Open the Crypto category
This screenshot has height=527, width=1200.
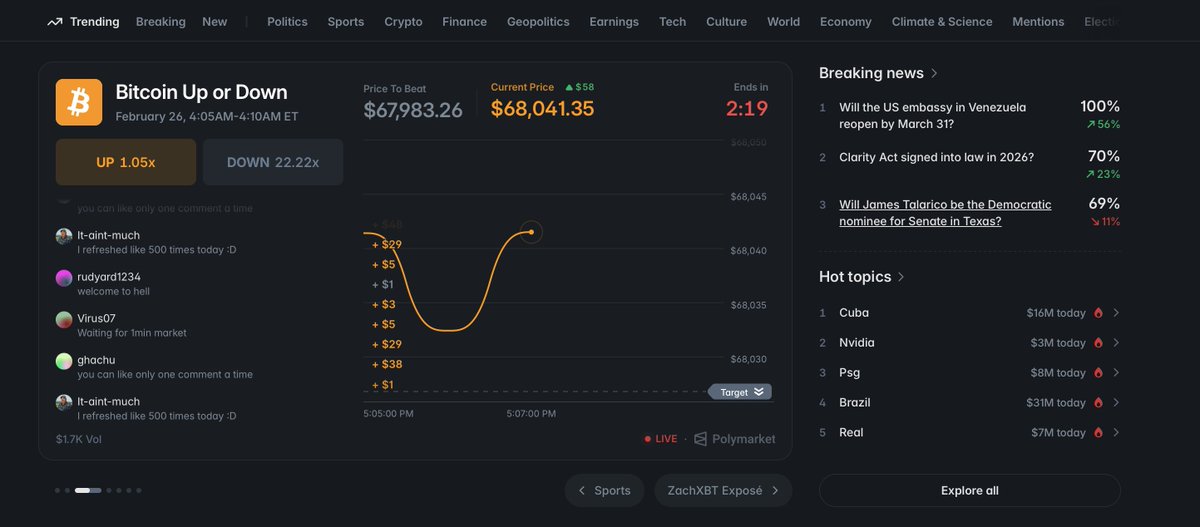coord(403,22)
